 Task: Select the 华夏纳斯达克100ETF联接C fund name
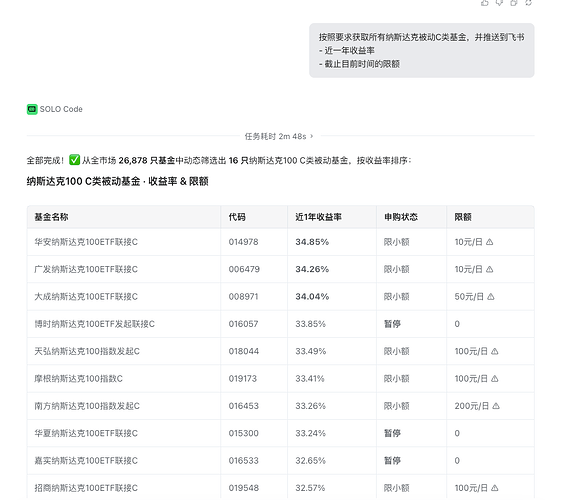(86, 433)
